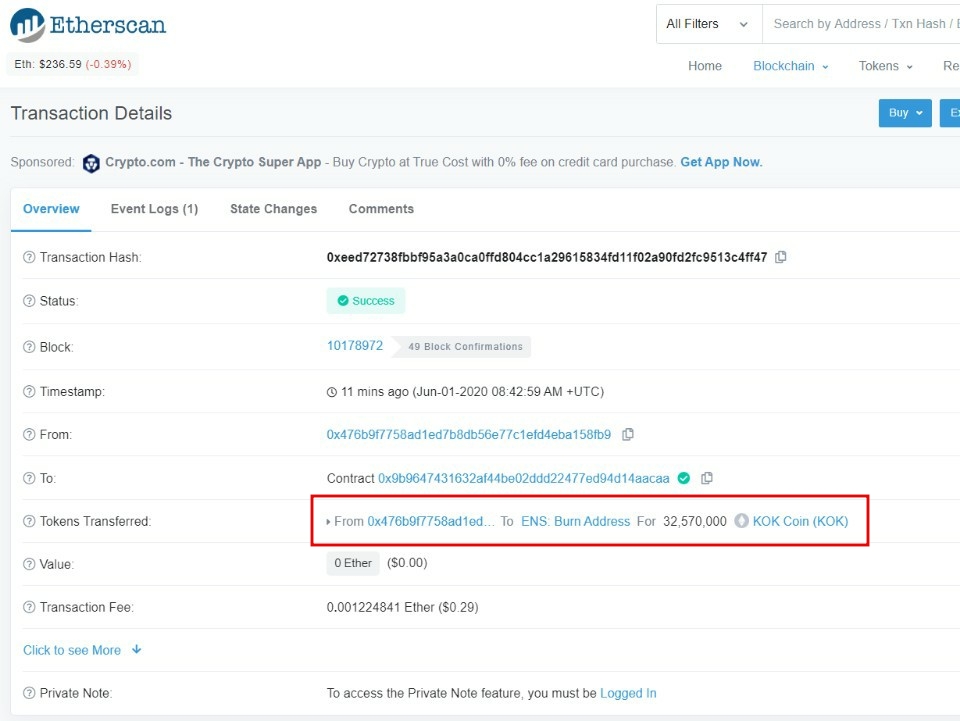Click help icon next to To
Screen dimensions: 960x721
29,478
